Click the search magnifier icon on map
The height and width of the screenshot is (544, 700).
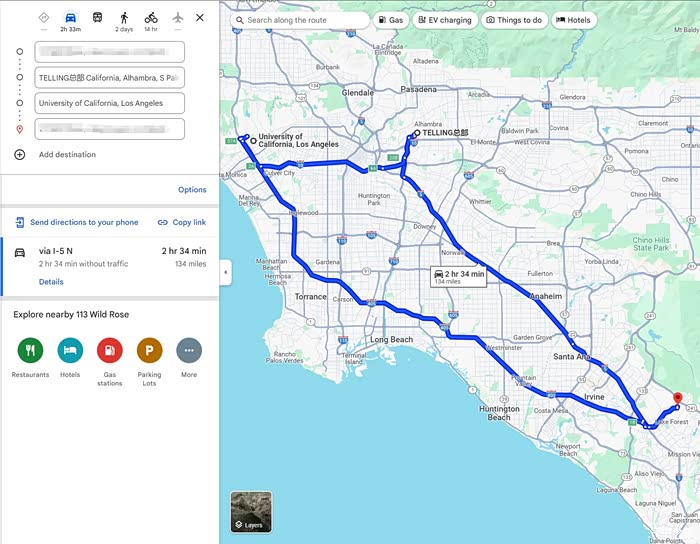pyautogui.click(x=240, y=20)
